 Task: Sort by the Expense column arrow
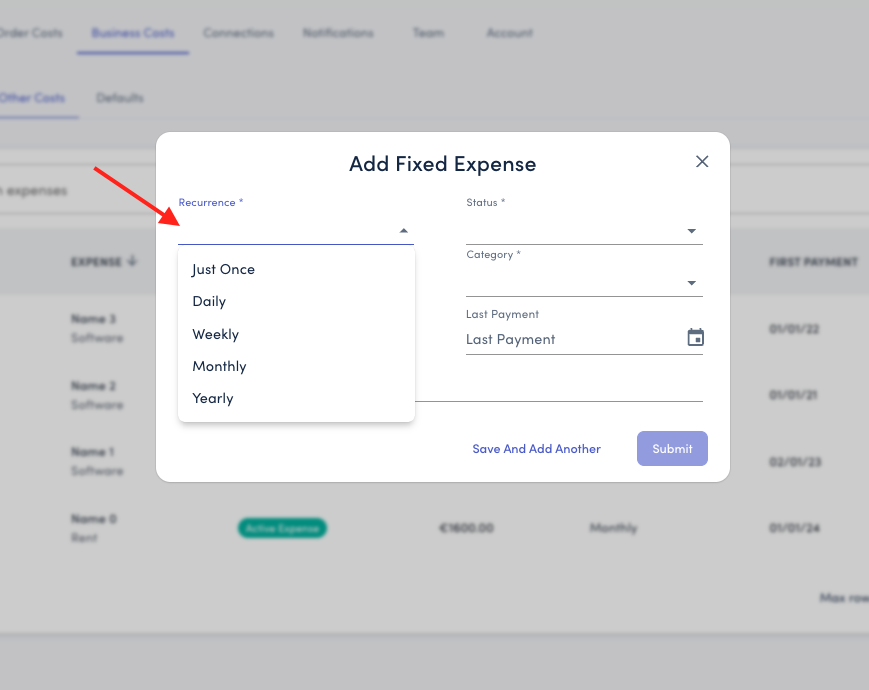pos(134,262)
